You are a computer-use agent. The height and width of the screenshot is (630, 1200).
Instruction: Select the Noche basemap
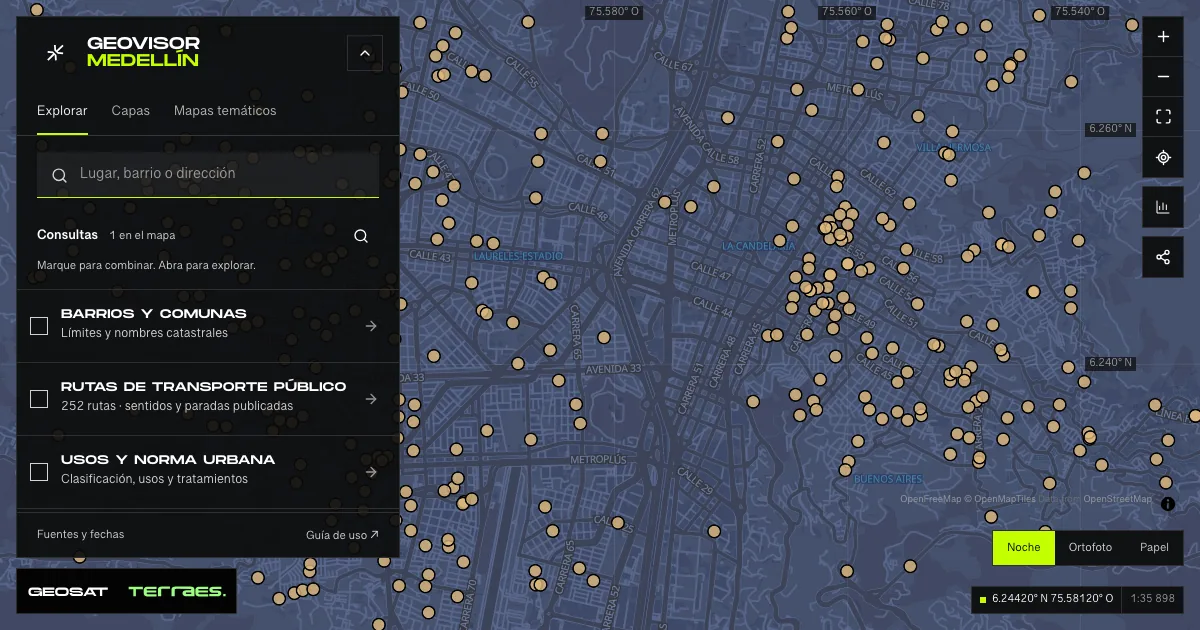pos(1024,547)
